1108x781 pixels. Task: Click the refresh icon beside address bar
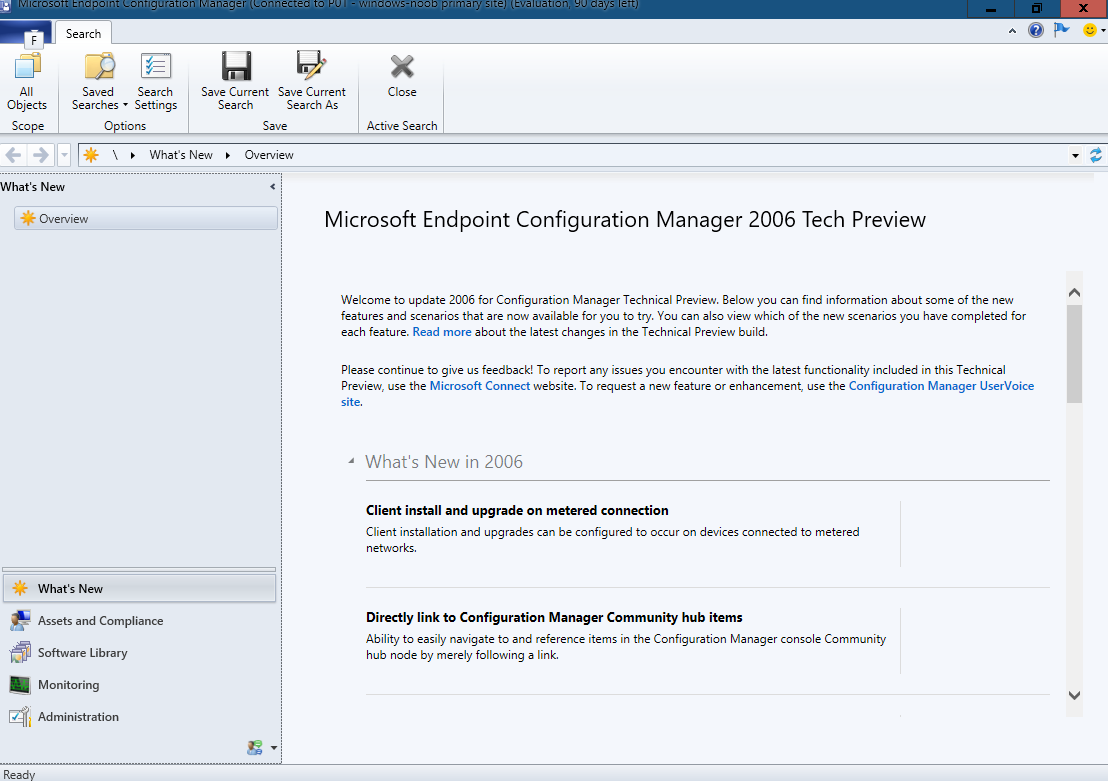1096,155
